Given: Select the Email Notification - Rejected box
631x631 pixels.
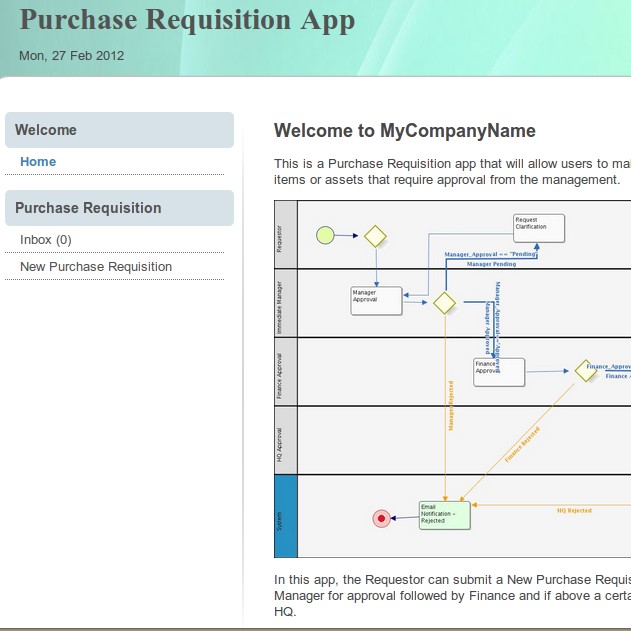Looking at the screenshot, I should tap(444, 515).
